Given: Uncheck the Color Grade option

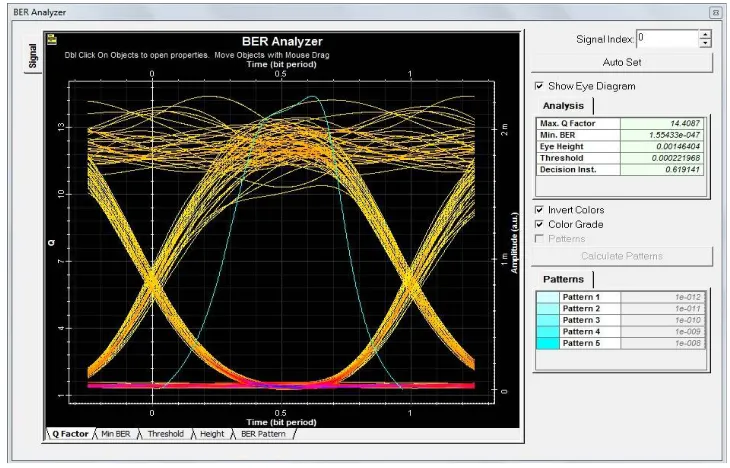Looking at the screenshot, I should (x=539, y=224).
